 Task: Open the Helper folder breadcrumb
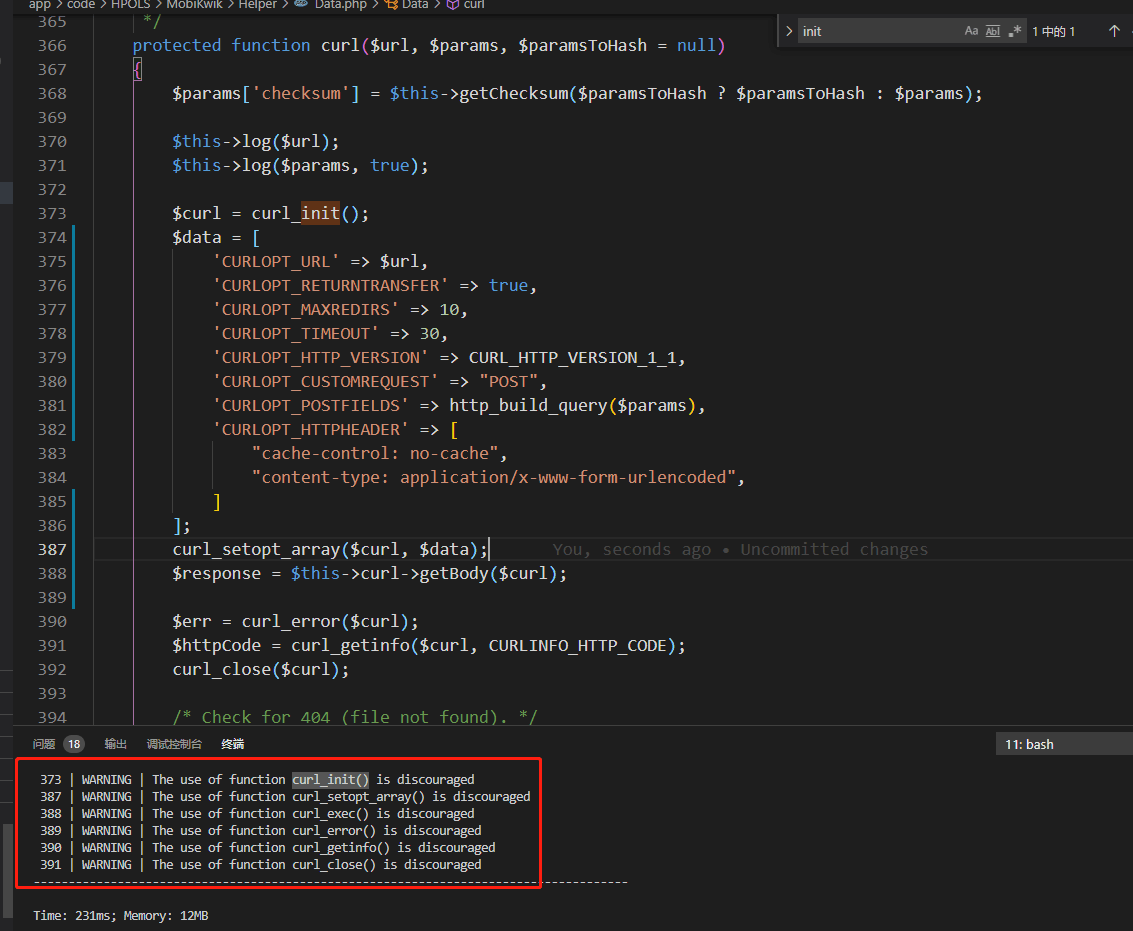(257, 5)
